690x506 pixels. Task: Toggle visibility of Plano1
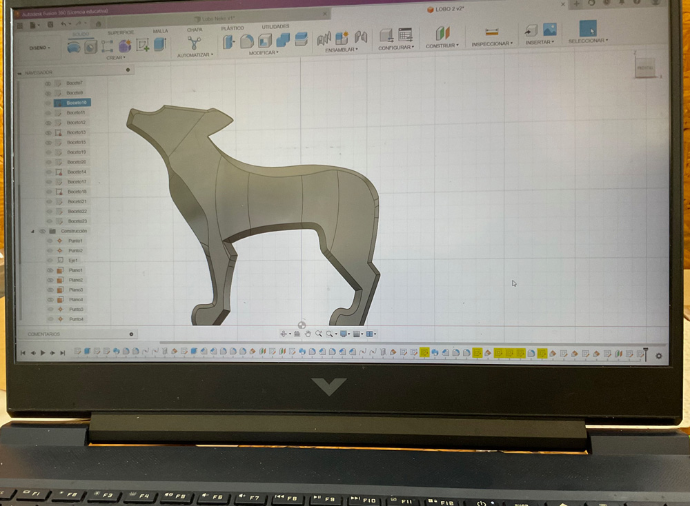click(x=50, y=270)
